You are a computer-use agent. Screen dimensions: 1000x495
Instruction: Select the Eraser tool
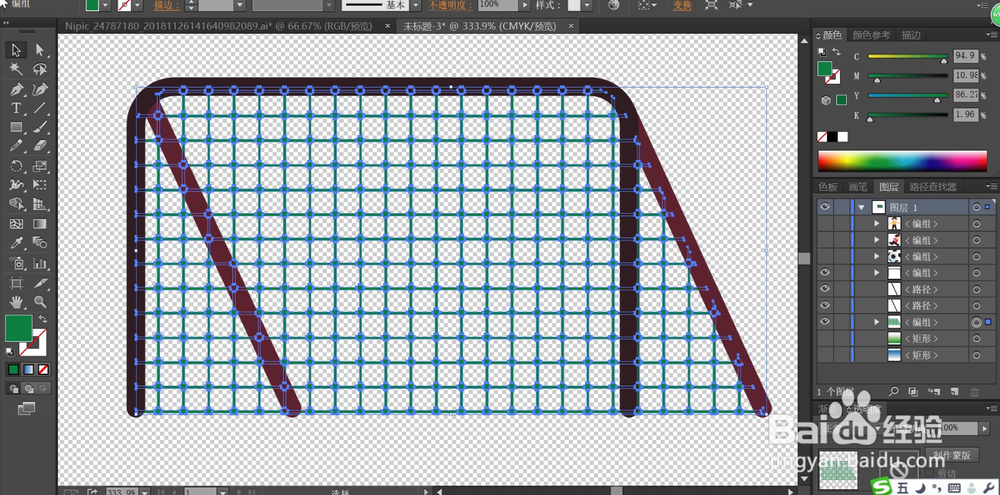(x=40, y=146)
